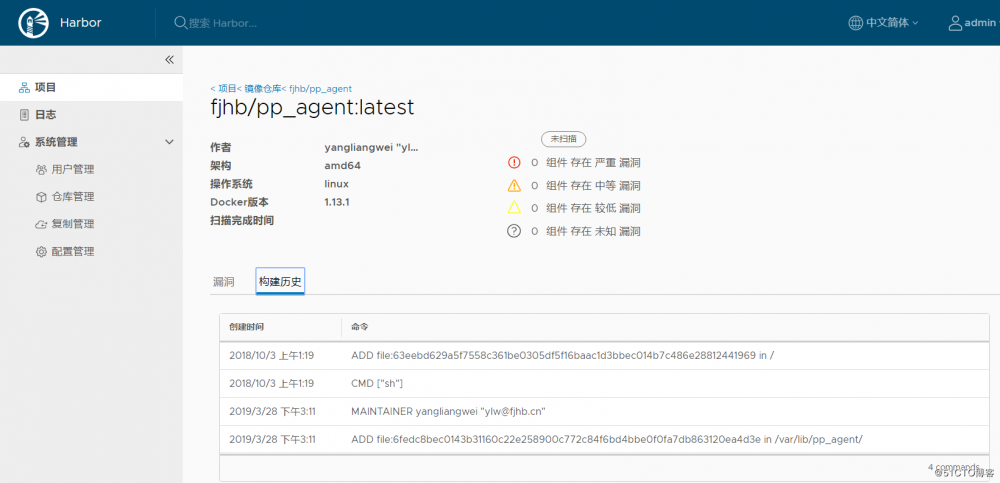1000x483 pixels.
Task: Click the 2019/3/28 MAINTAINER row timestamp
Action: [272, 412]
